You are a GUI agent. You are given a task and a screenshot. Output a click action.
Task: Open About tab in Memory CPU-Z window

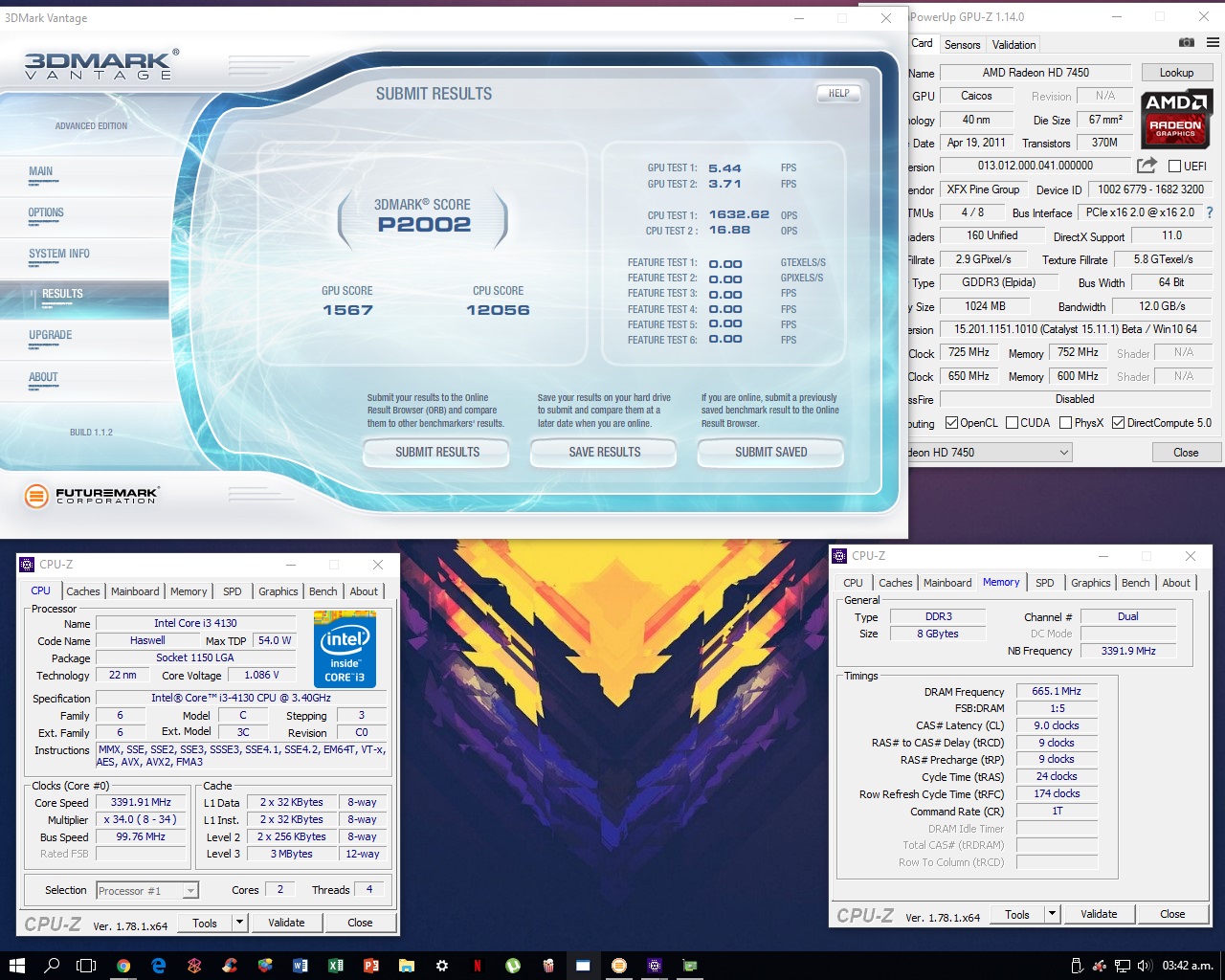(1176, 583)
